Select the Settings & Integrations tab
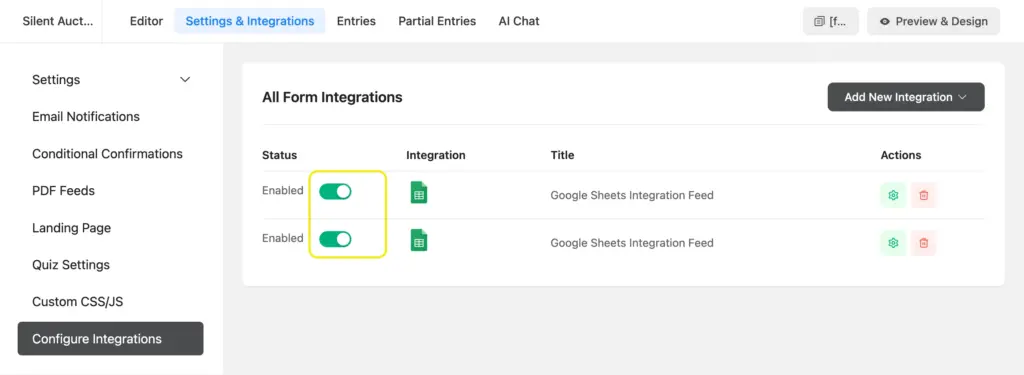Viewport: 1024px width, 375px height. tap(249, 21)
